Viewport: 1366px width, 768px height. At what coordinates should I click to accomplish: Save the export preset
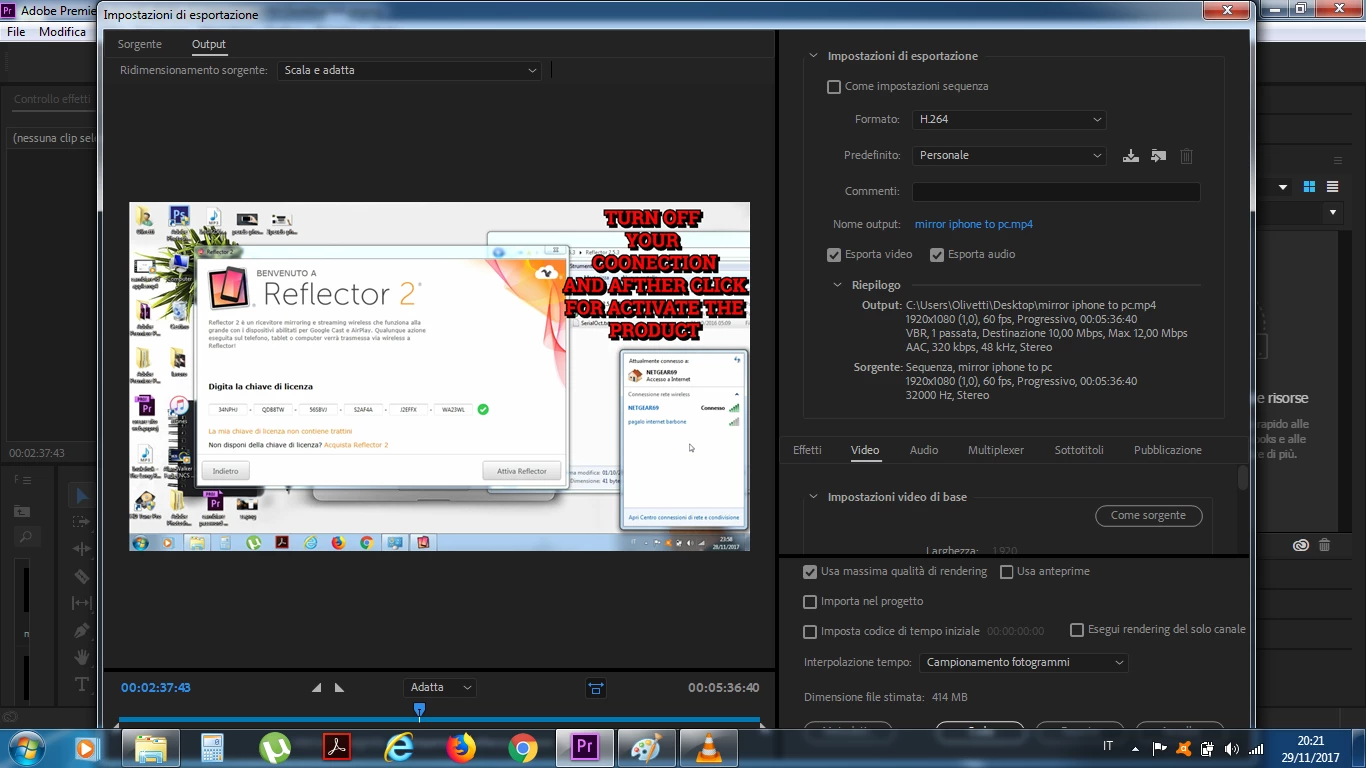[x=1131, y=156]
